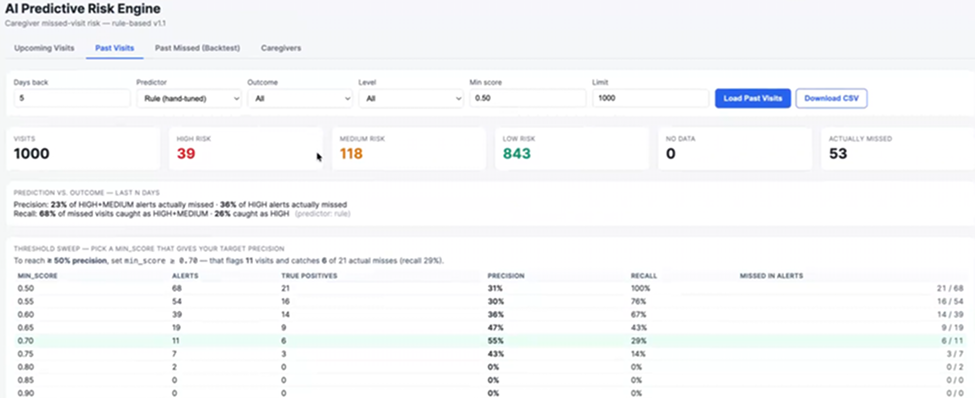975x398 pixels.
Task: Focus the Min score field
Action: click(x=527, y=98)
